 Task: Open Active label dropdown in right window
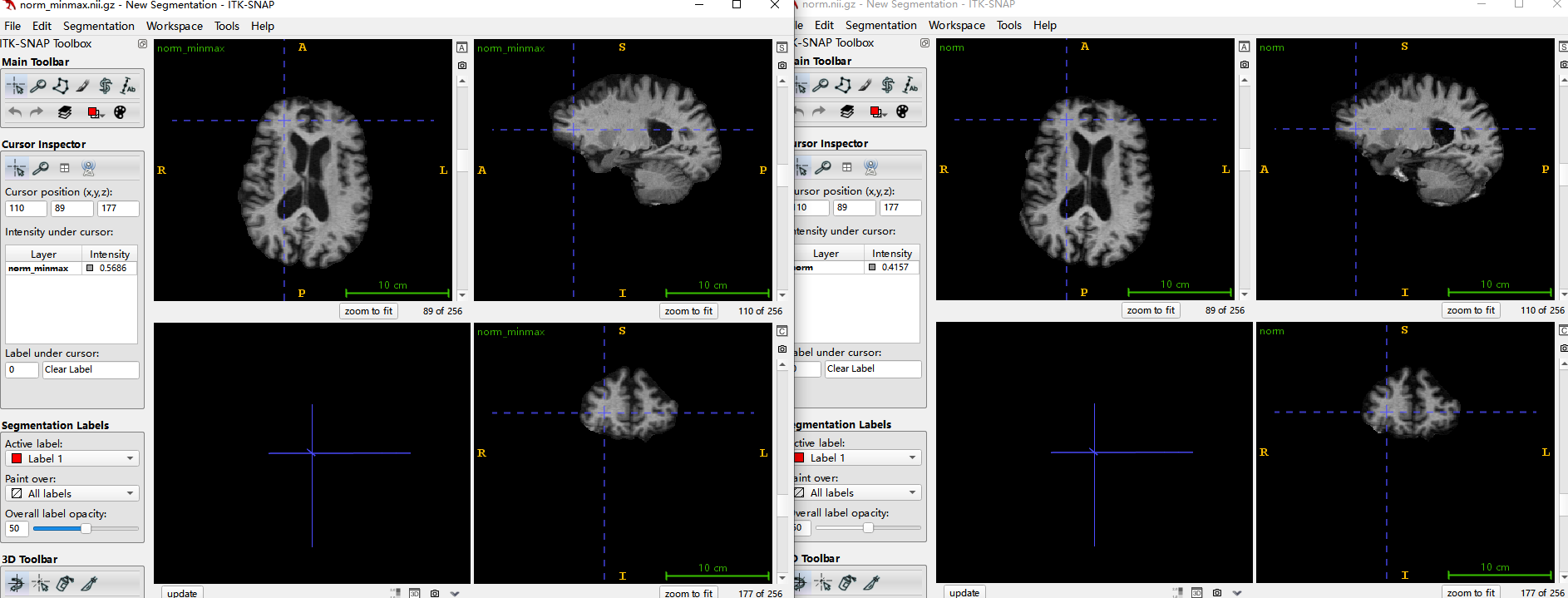point(855,457)
